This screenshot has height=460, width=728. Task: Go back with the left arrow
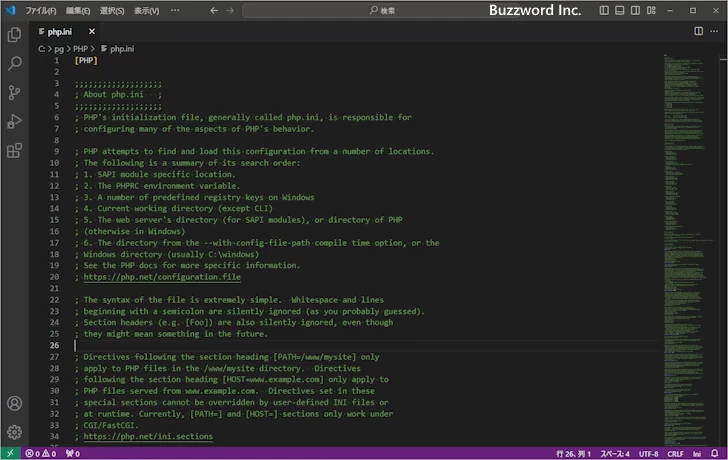(214, 10)
